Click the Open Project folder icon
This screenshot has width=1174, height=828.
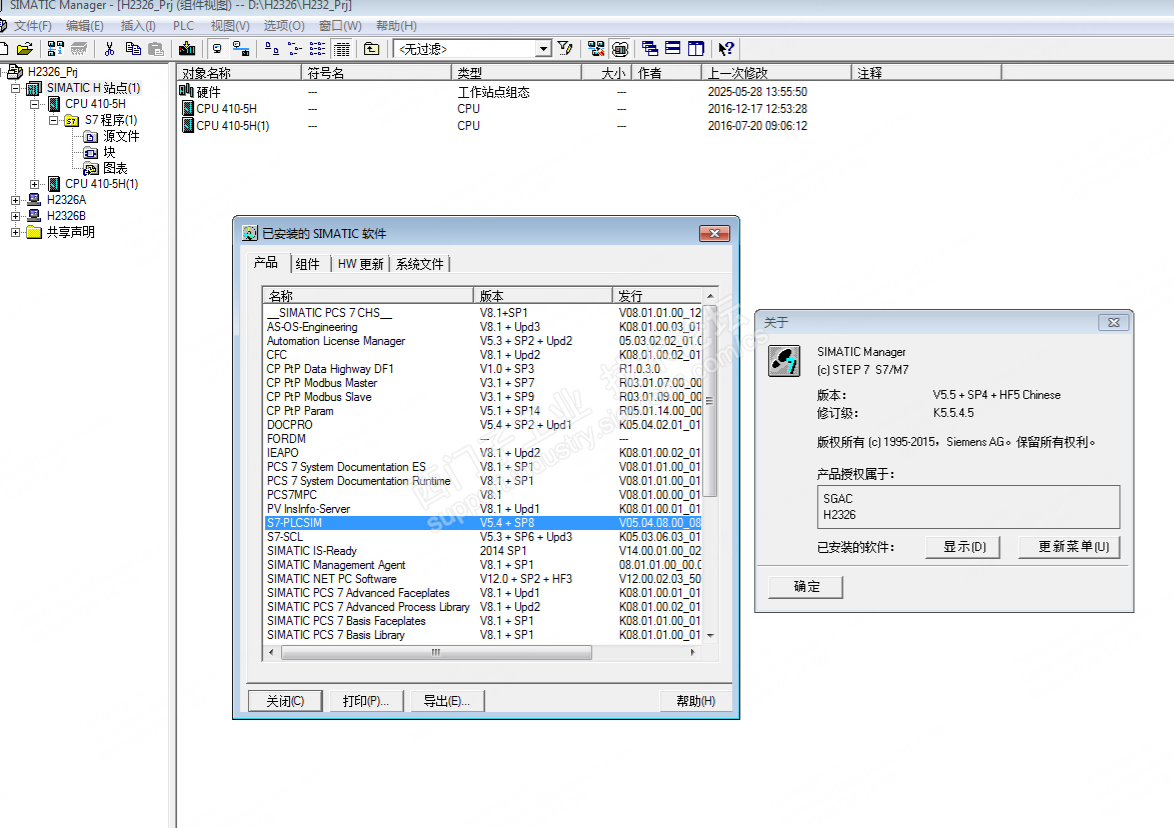click(x=25, y=48)
